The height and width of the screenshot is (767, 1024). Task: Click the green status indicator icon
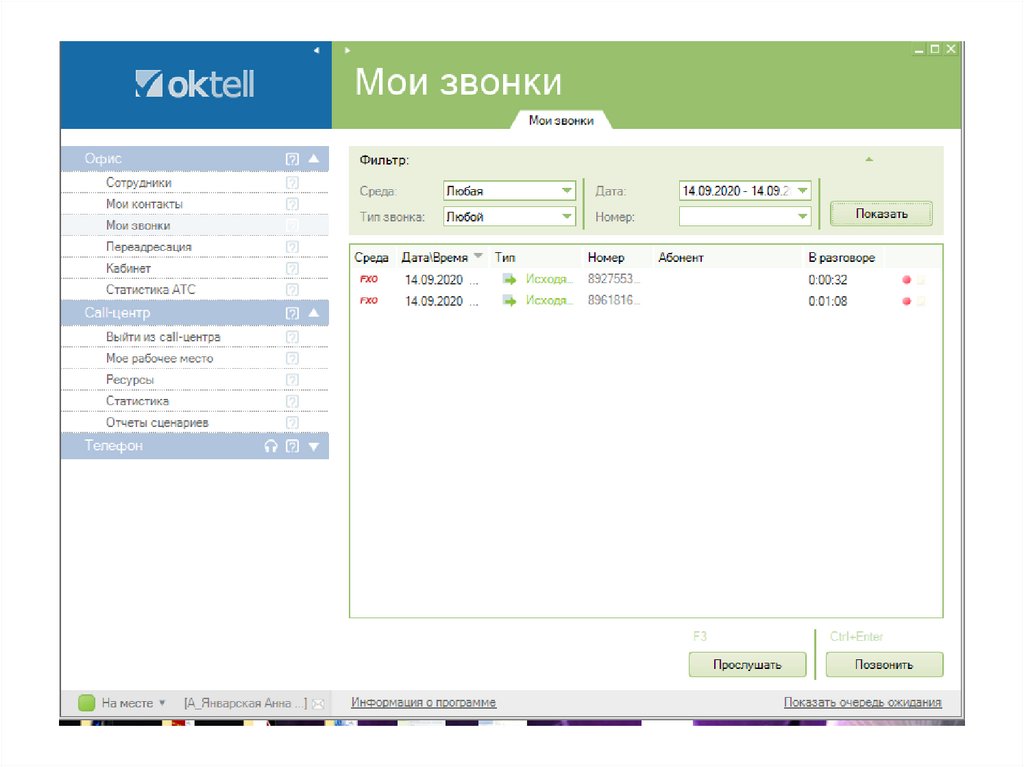pyautogui.click(x=86, y=703)
